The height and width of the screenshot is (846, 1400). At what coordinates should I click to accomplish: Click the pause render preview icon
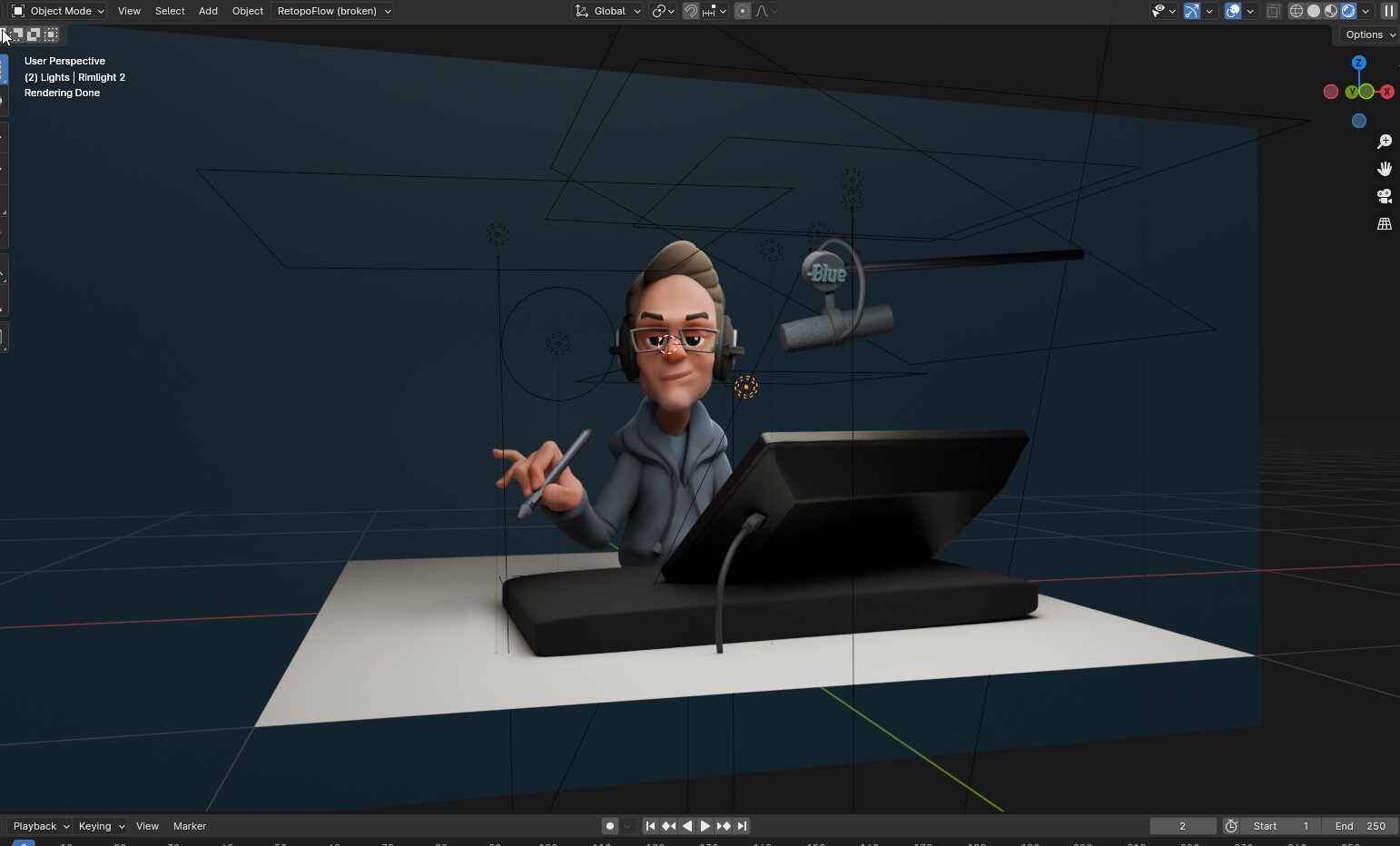[x=1389, y=11]
